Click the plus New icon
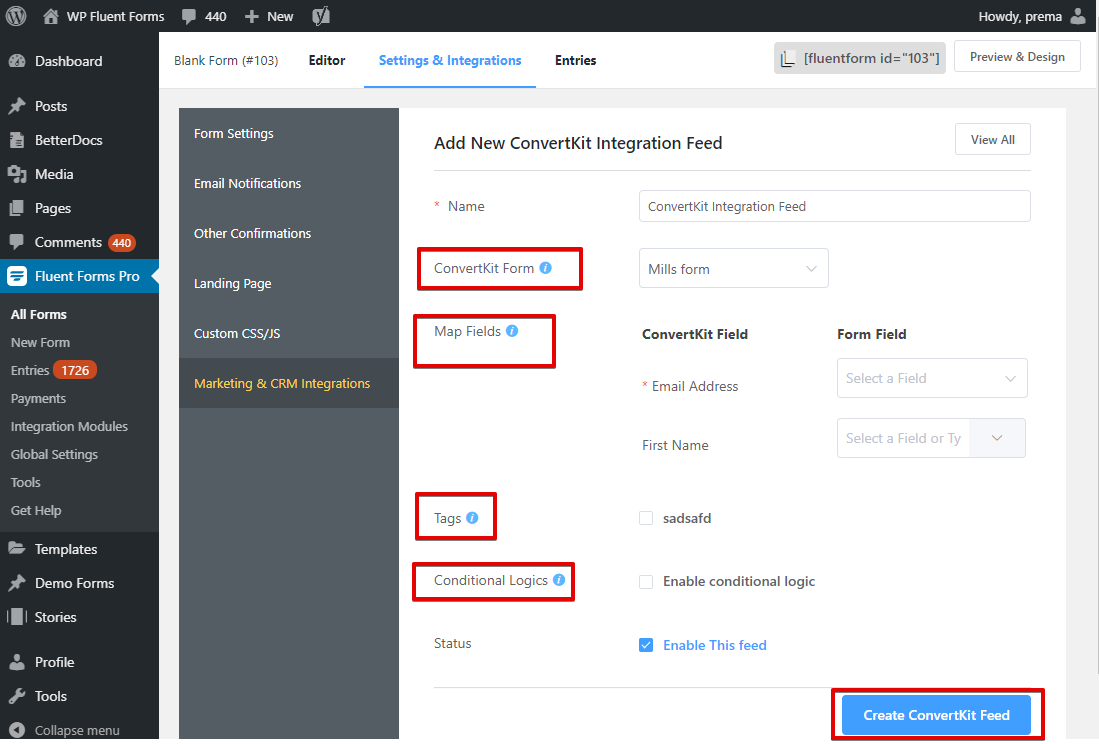Image resolution: width=1099 pixels, height=744 pixels. (x=252, y=16)
